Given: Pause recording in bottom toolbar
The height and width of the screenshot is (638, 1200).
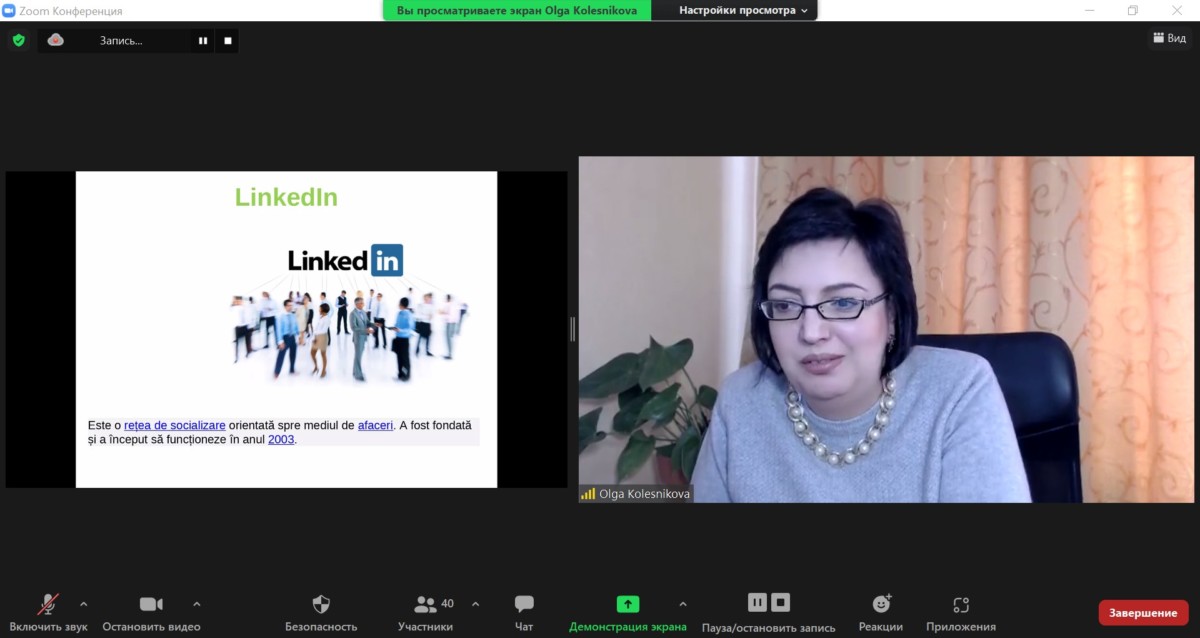Looking at the screenshot, I should 758,602.
